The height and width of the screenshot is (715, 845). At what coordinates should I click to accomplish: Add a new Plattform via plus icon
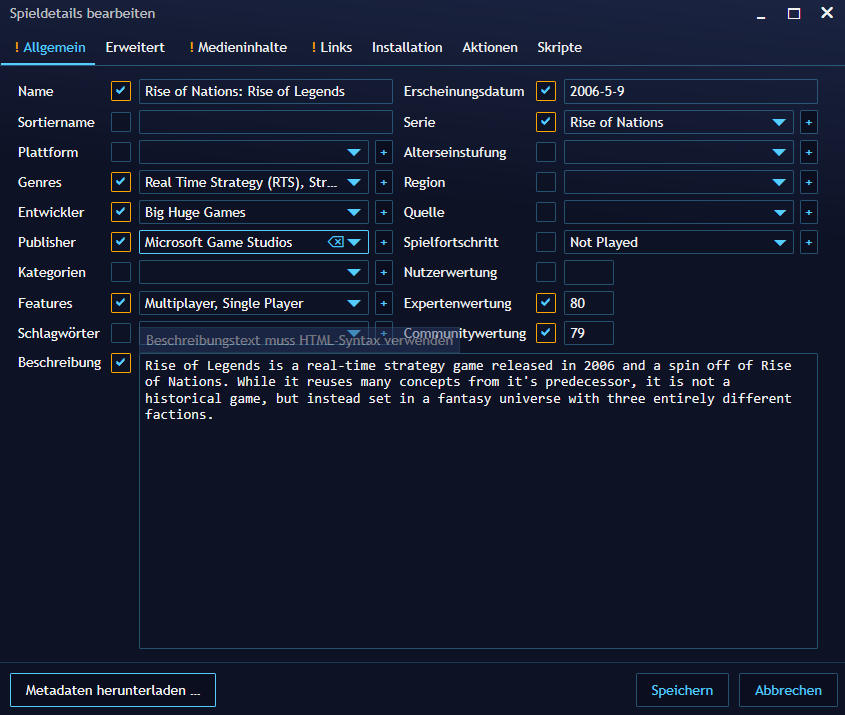coord(383,152)
